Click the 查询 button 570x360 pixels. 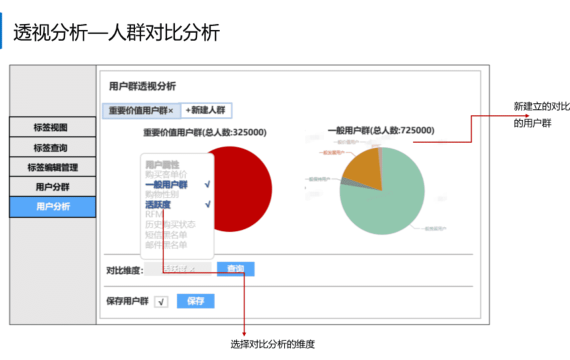(x=236, y=269)
